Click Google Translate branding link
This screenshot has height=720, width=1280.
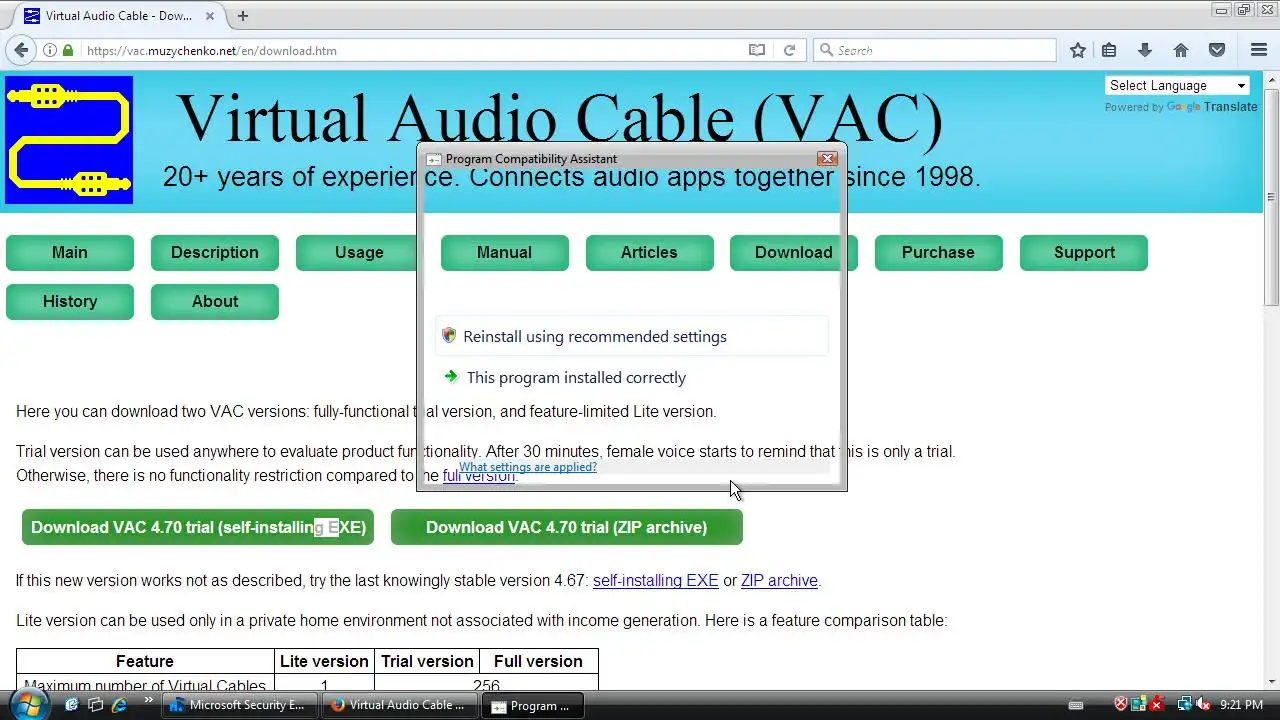[1212, 107]
